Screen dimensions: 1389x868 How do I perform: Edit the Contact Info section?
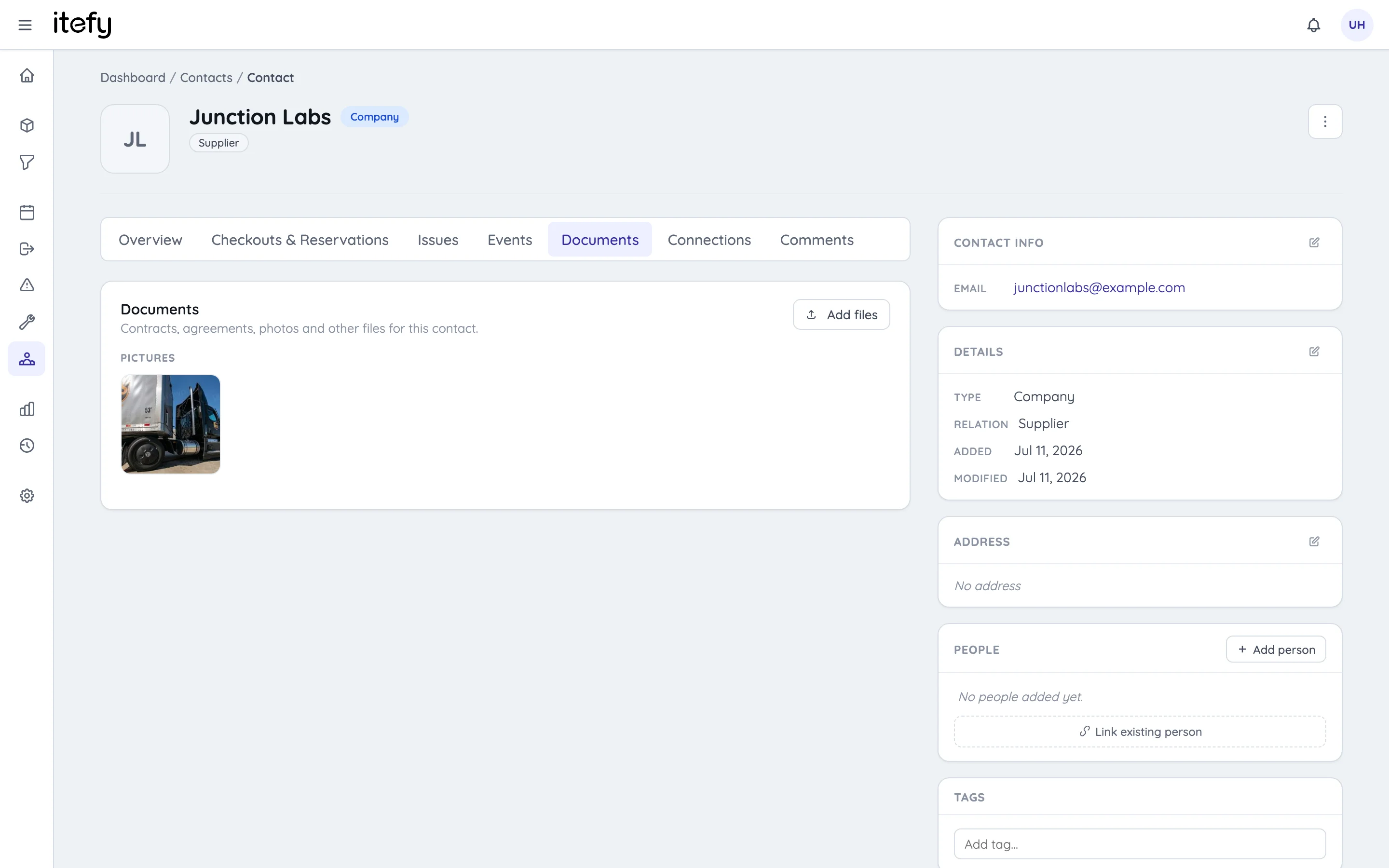click(1314, 242)
